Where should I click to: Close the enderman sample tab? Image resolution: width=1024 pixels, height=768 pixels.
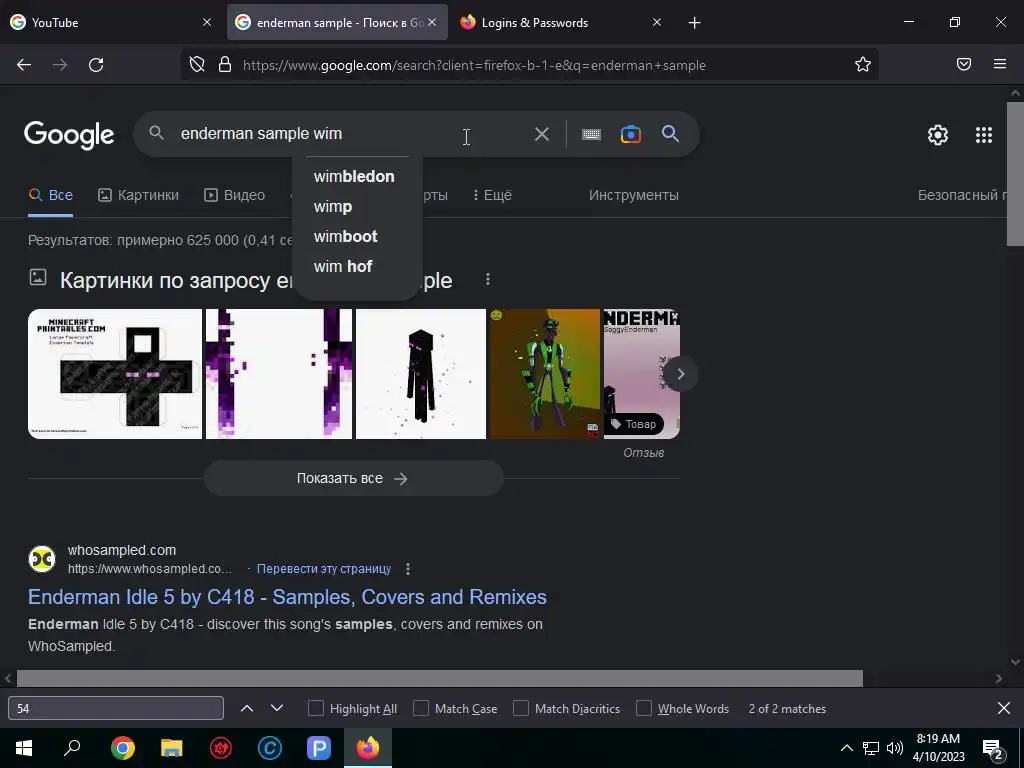(432, 23)
